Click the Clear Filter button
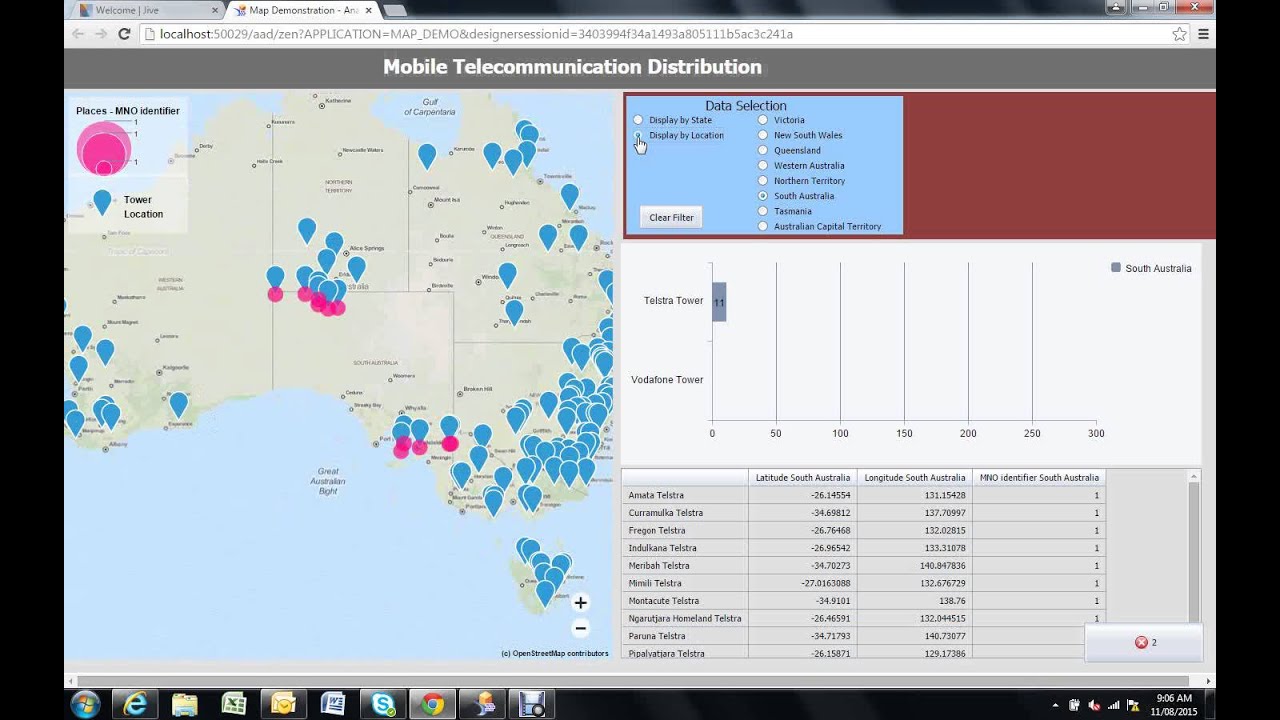The height and width of the screenshot is (720, 1280). tap(671, 217)
